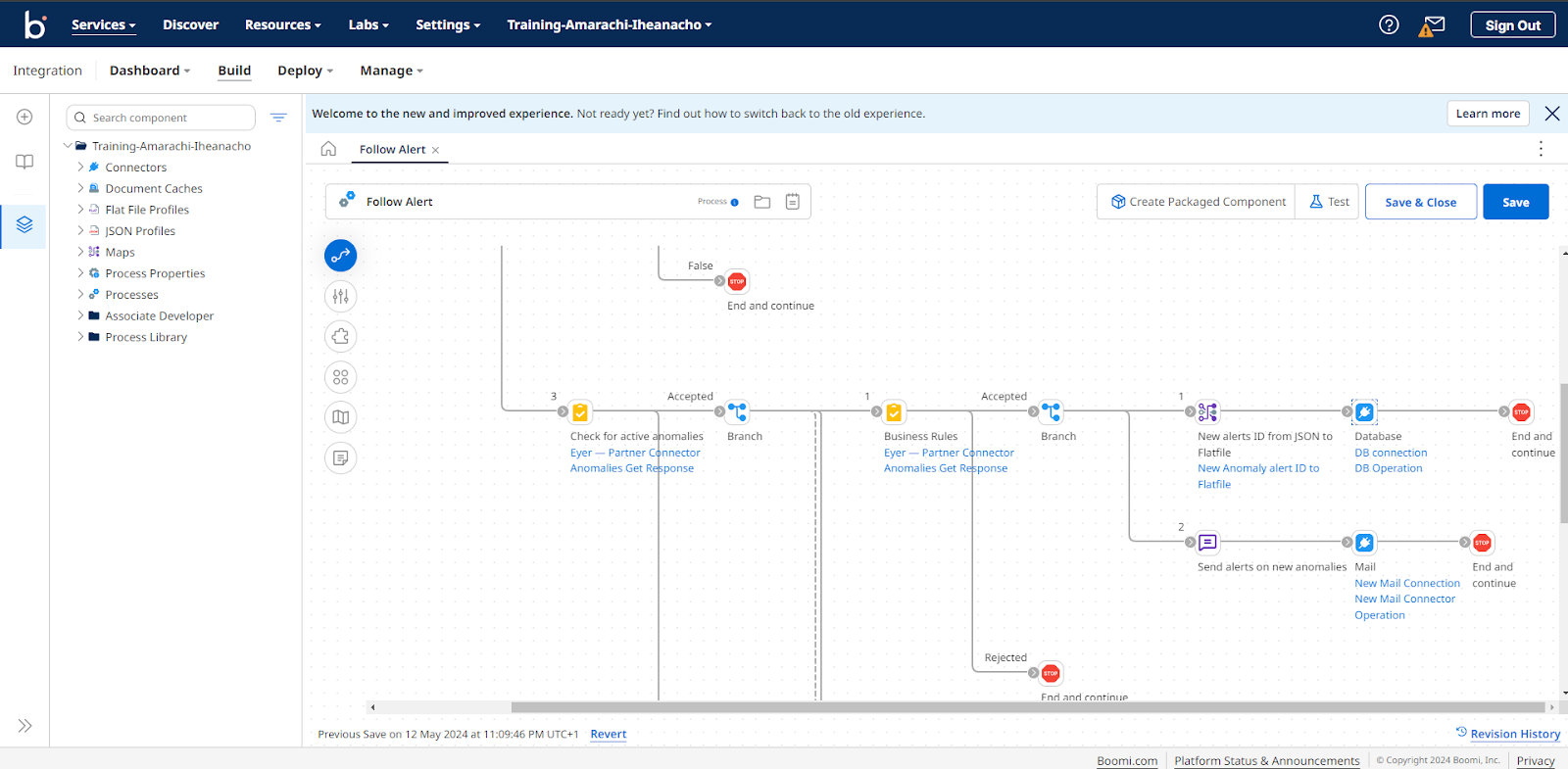
Task: Click the plus icon to create new component
Action: pos(24,117)
